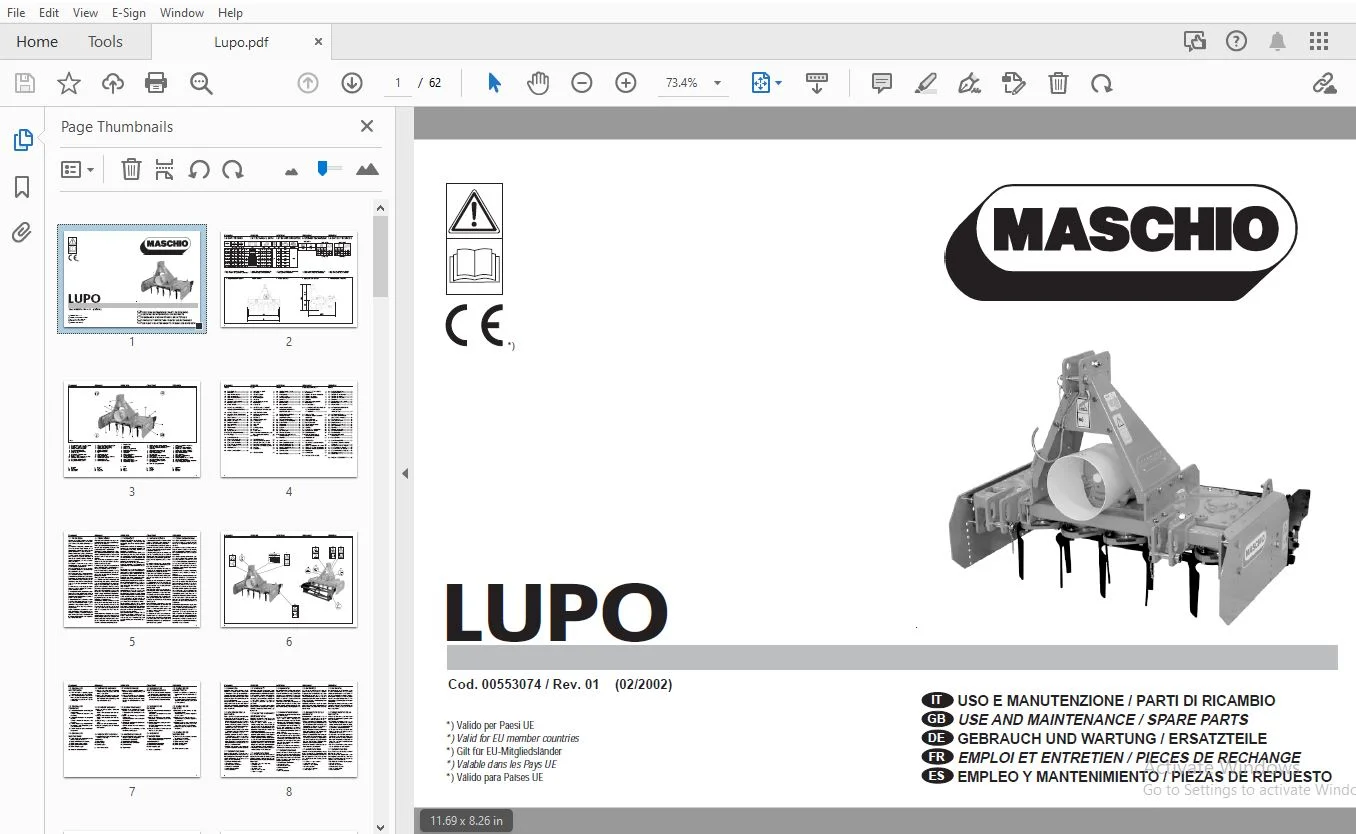Zoom out with the minus button
This screenshot has height=834, width=1356.
point(582,83)
